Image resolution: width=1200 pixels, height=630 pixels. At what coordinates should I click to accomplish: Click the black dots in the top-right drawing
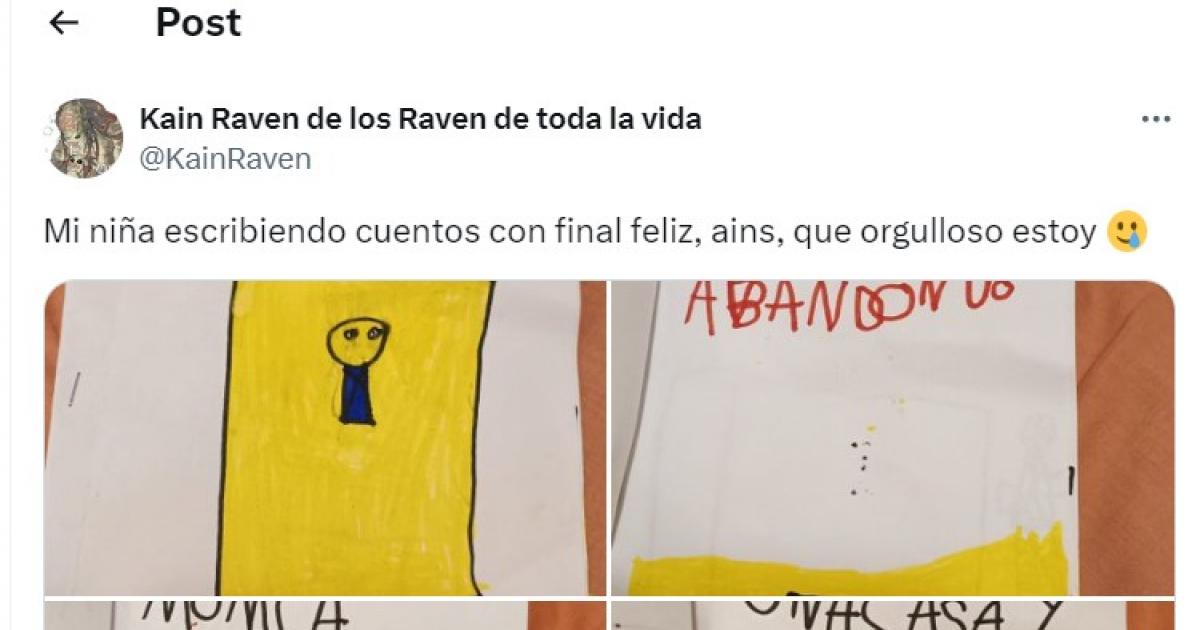tap(861, 465)
